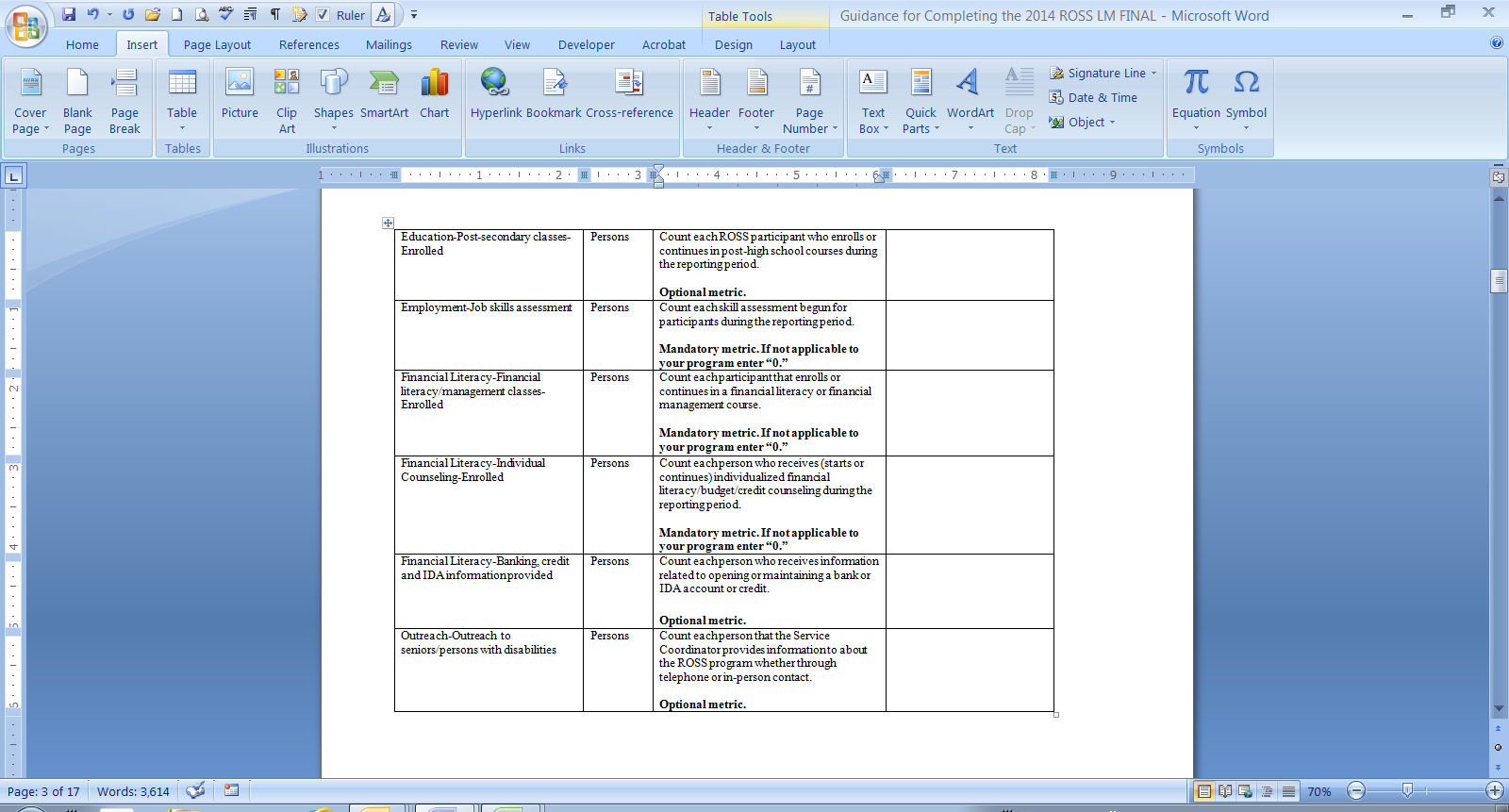Insert a Hyperlink
1509x812 pixels.
(496, 94)
